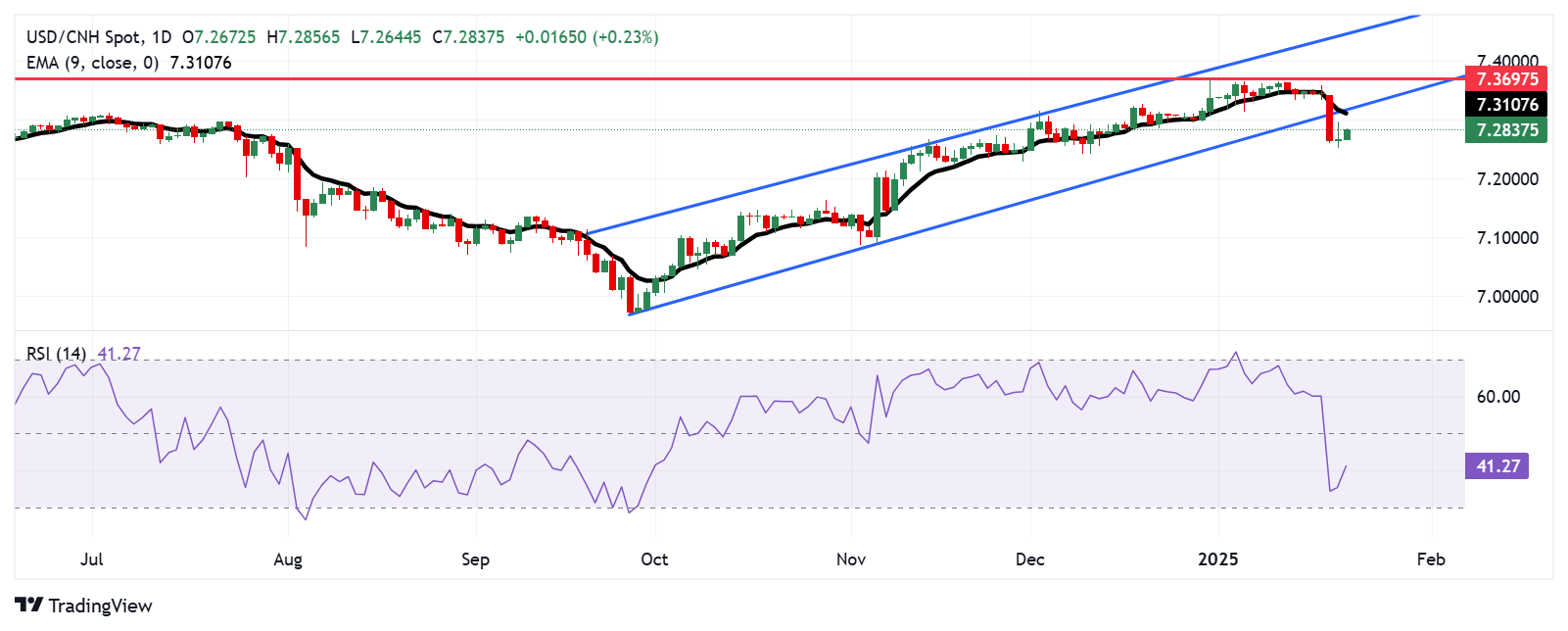This screenshot has height=631, width=1568.
Task: Click the 7.20000 price axis label
Action: [x=1507, y=179]
